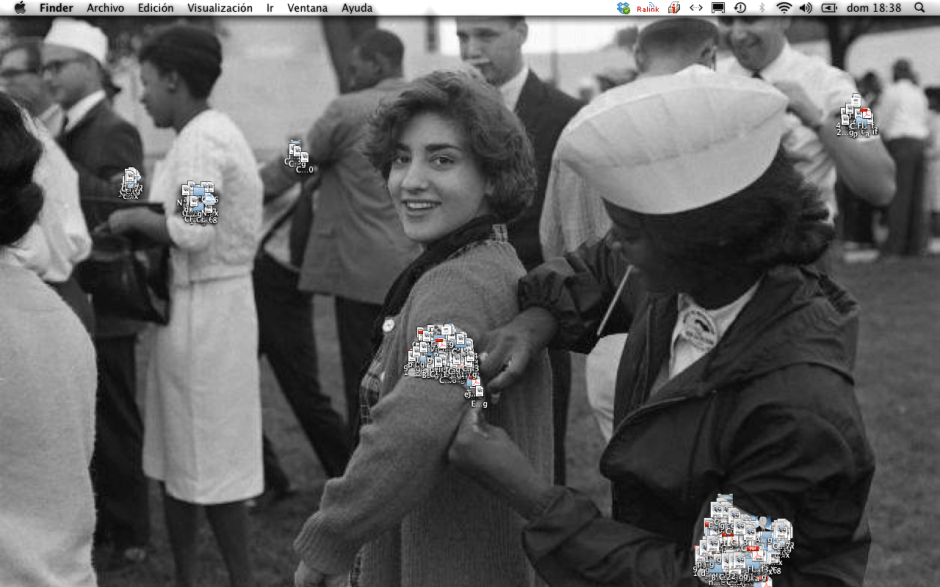The image size is (940, 587).
Task: Toggle Bluetooth from the menu bar
Action: (x=761, y=8)
